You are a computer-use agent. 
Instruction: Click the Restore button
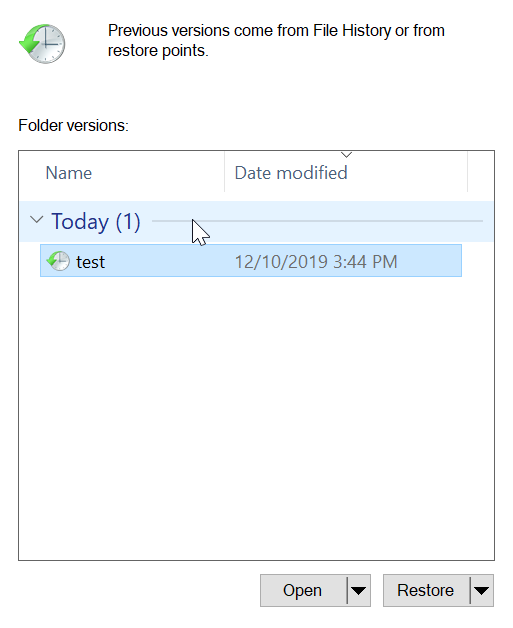click(x=426, y=590)
